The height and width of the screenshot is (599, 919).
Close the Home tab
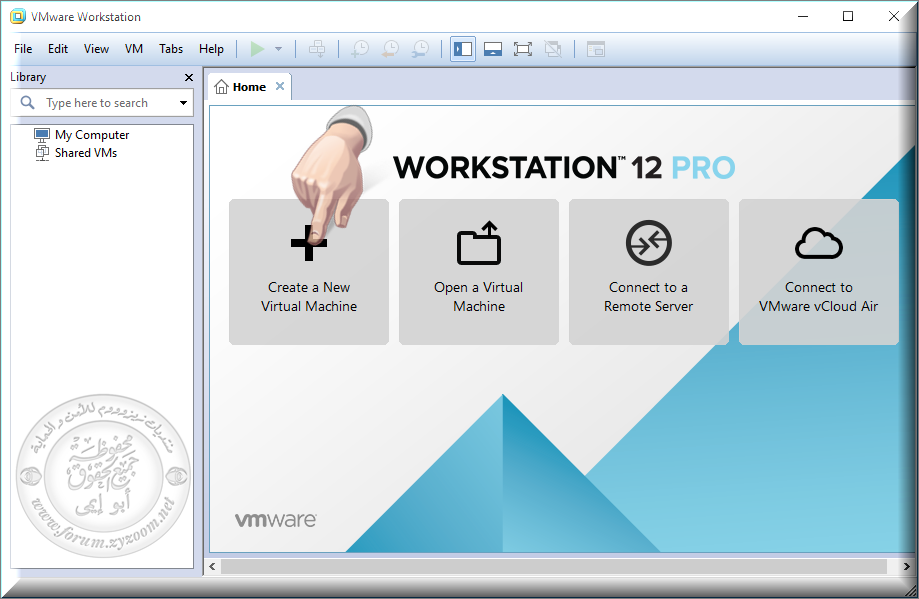(x=280, y=86)
